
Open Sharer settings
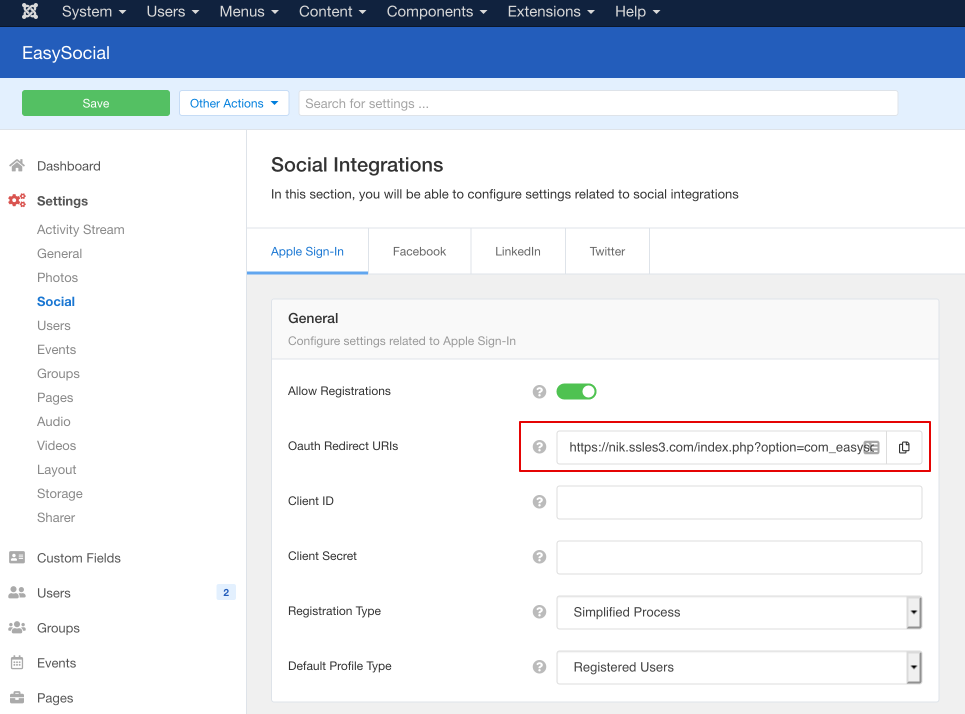tap(56, 518)
